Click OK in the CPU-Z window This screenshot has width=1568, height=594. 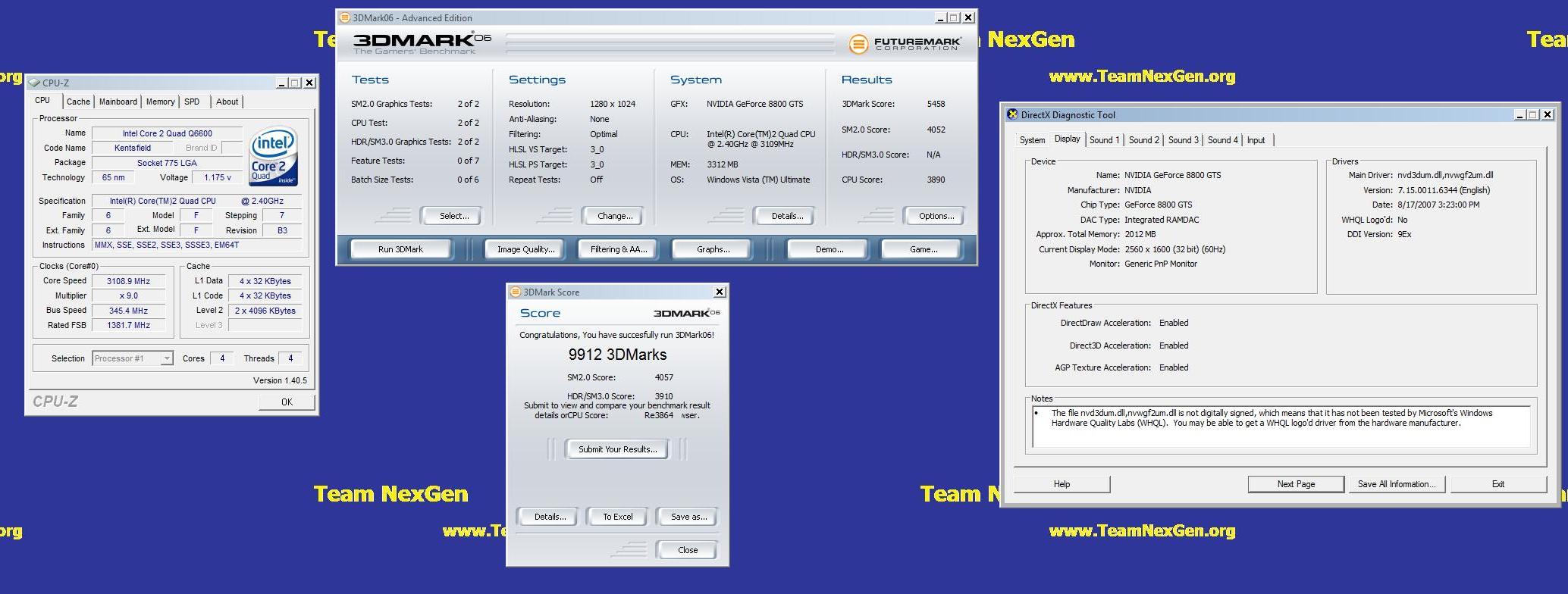(x=287, y=402)
